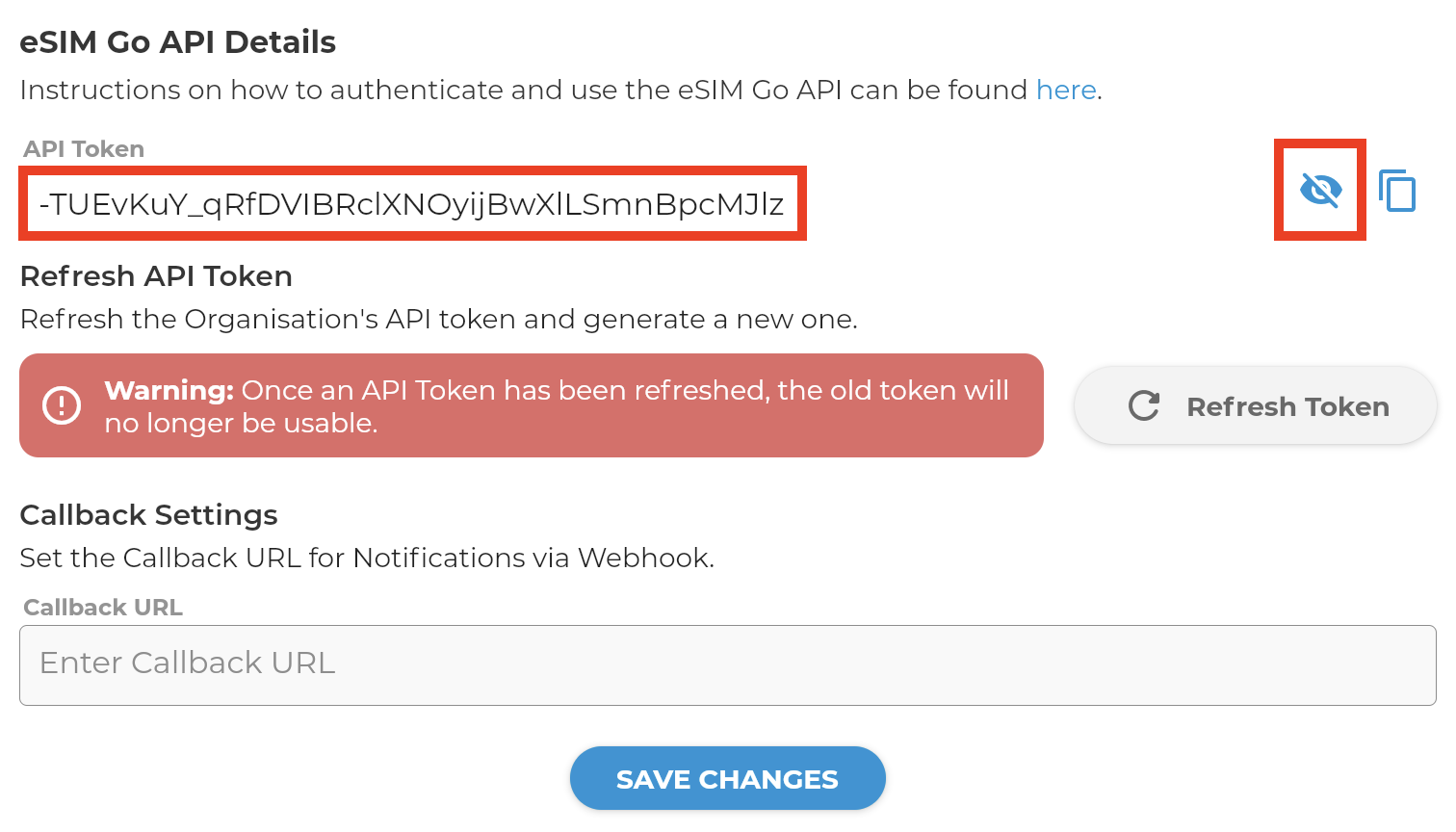1456x832 pixels.
Task: Open the 'here' API instructions link
Action: click(x=1066, y=90)
